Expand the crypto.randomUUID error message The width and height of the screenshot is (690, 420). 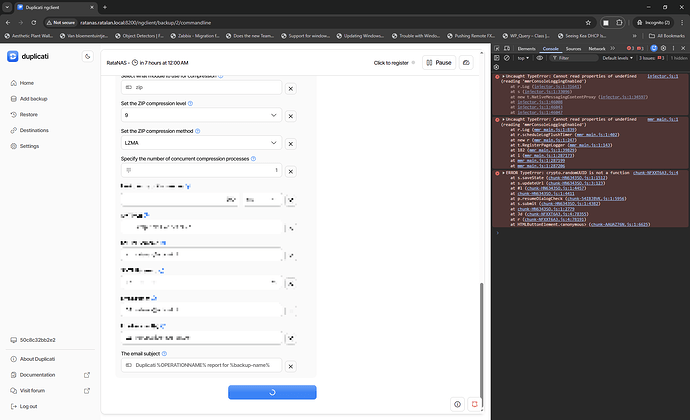click(503, 173)
